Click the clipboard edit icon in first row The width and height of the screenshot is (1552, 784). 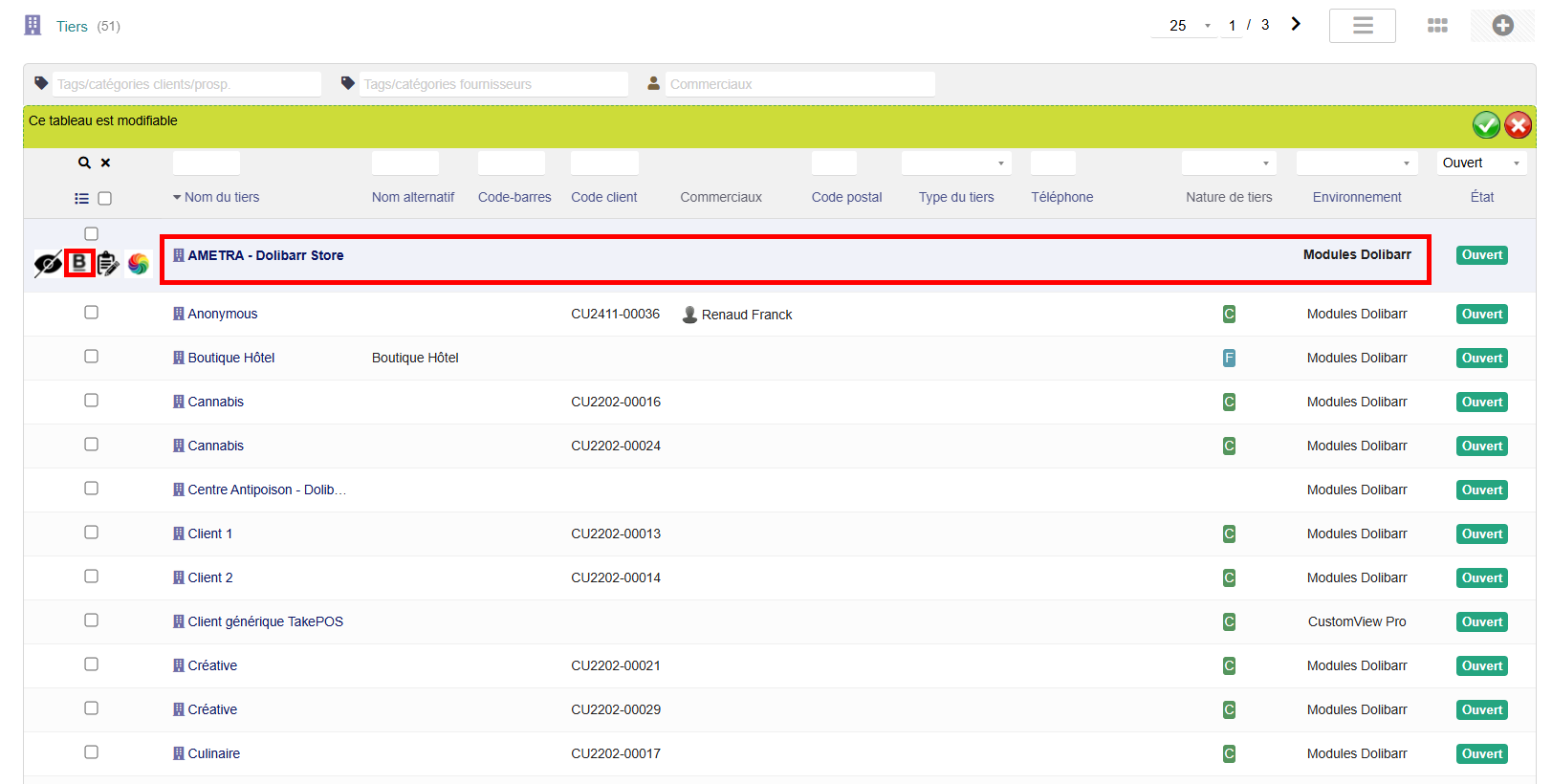pos(108,264)
